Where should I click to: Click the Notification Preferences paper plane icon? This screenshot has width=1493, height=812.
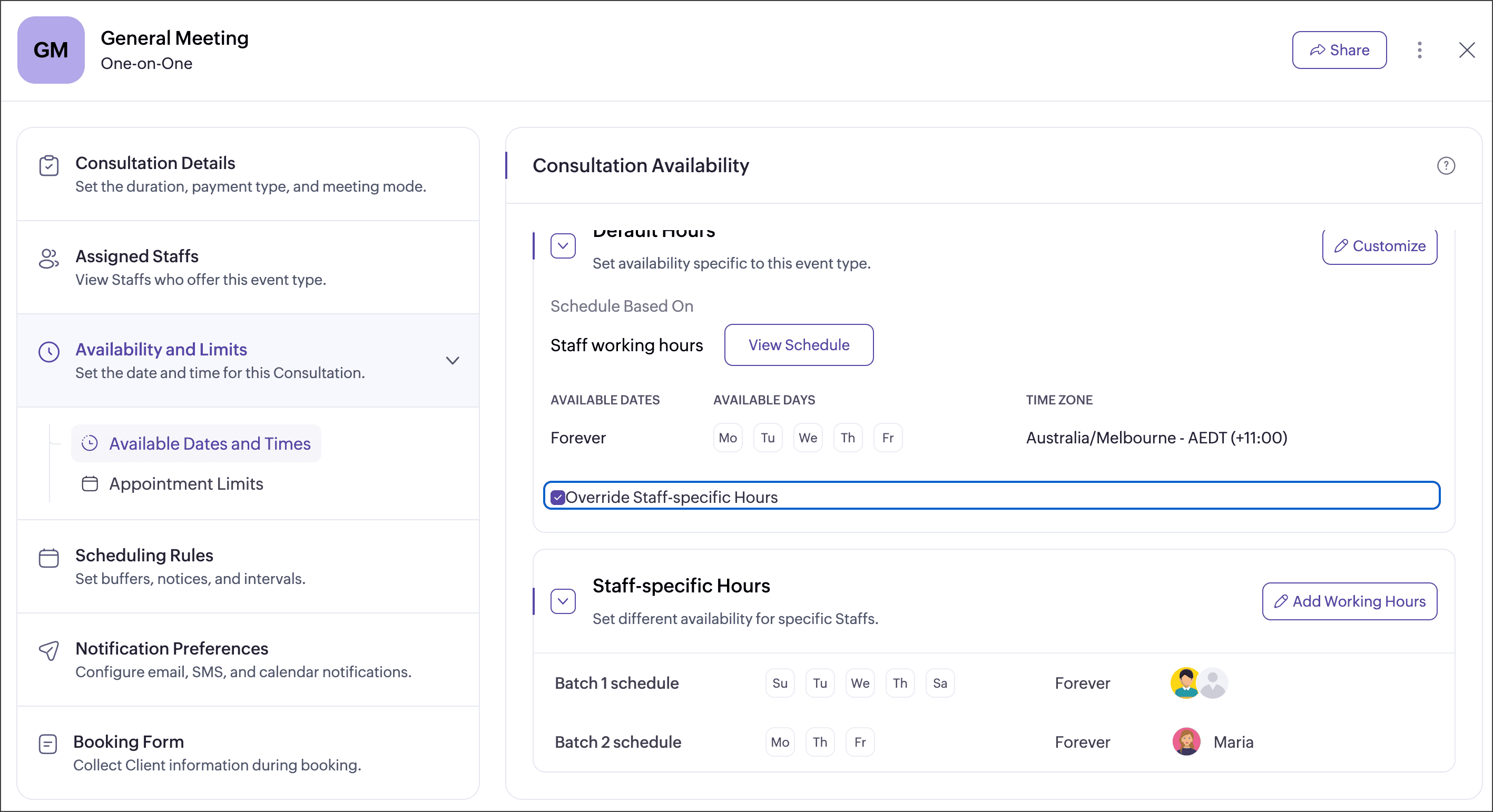click(x=48, y=650)
